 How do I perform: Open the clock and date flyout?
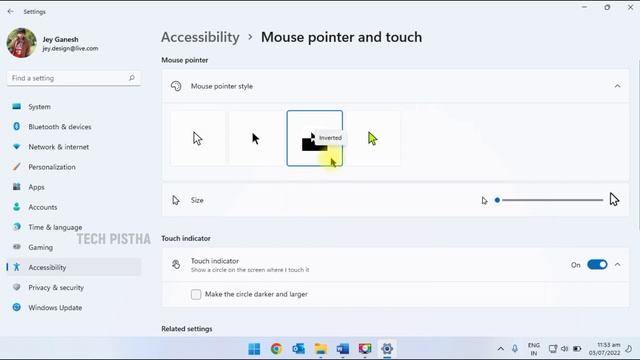604,349
